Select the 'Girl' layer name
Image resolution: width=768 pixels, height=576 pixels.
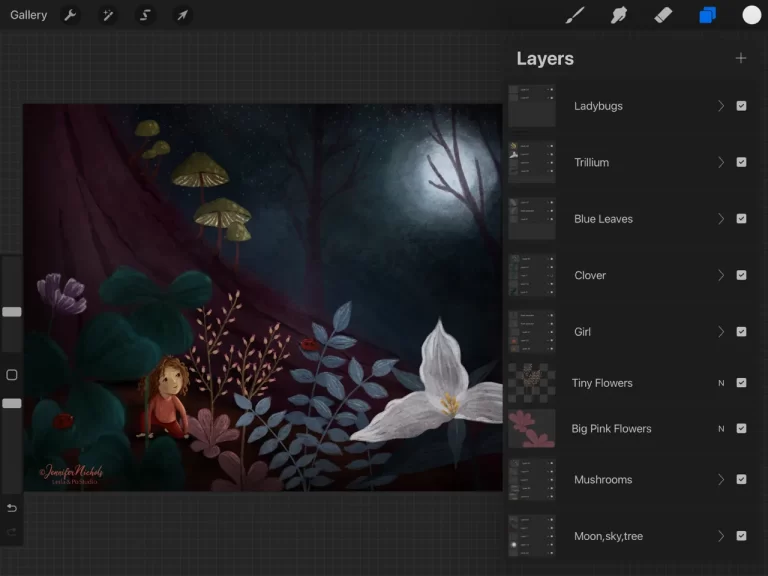(582, 332)
